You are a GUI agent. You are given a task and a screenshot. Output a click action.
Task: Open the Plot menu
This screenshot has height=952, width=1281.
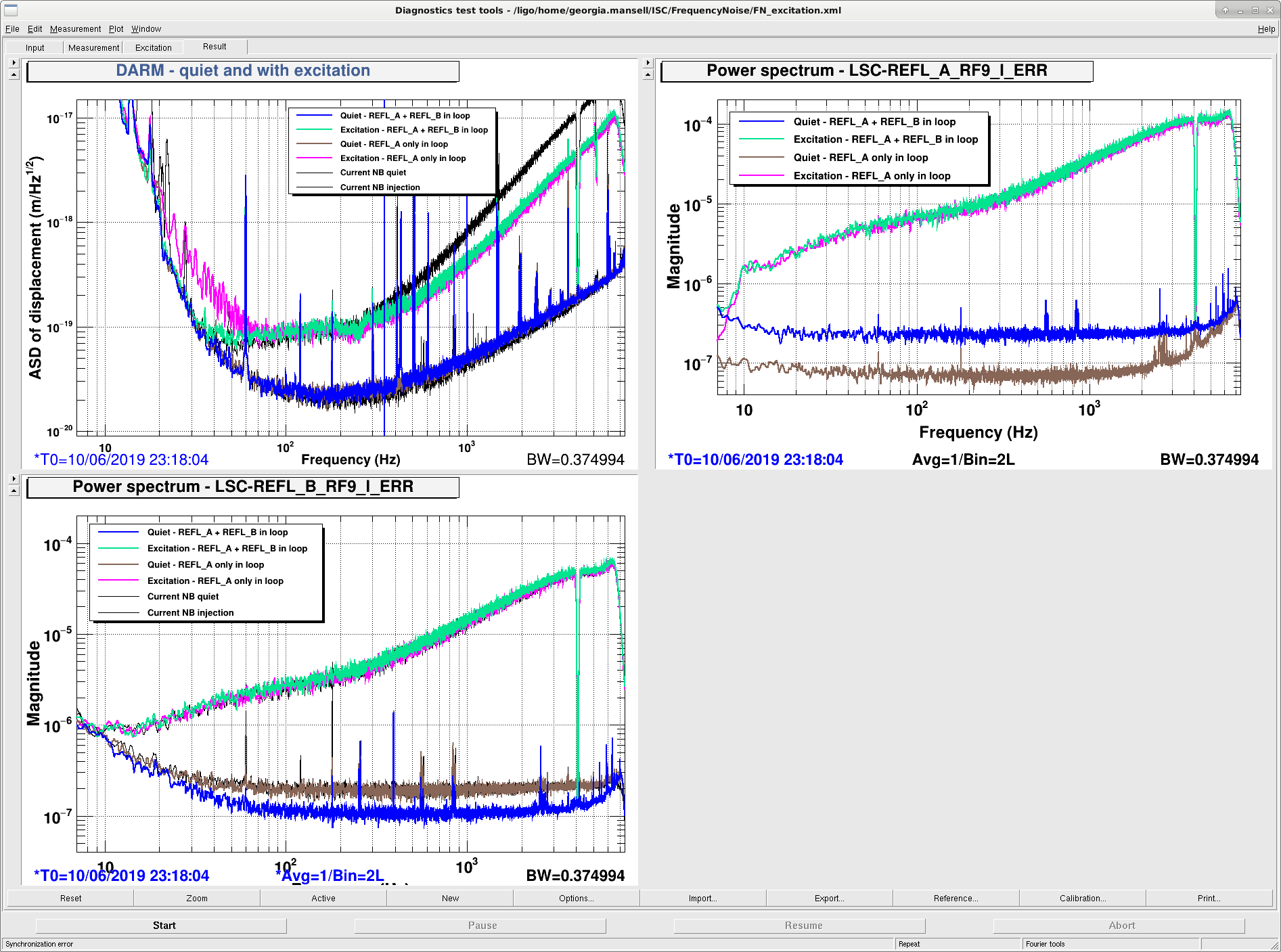point(116,29)
